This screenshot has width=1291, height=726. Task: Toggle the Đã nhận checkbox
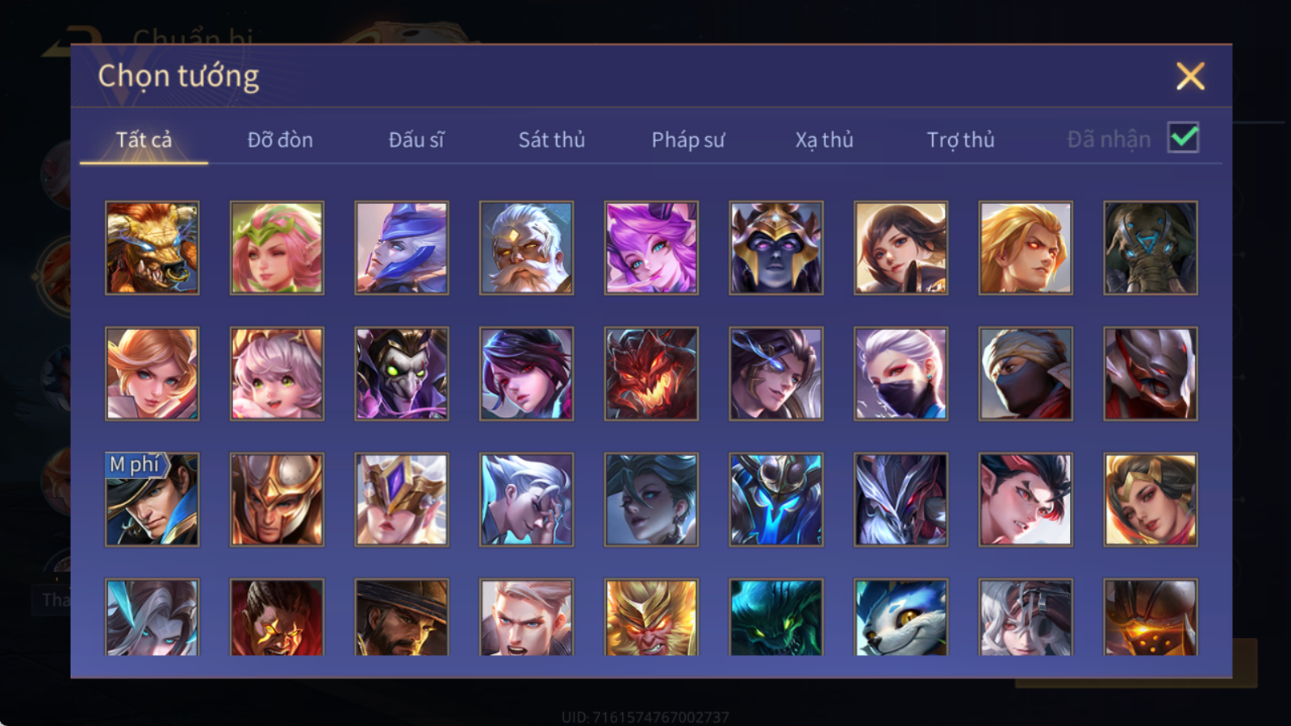tap(1183, 139)
